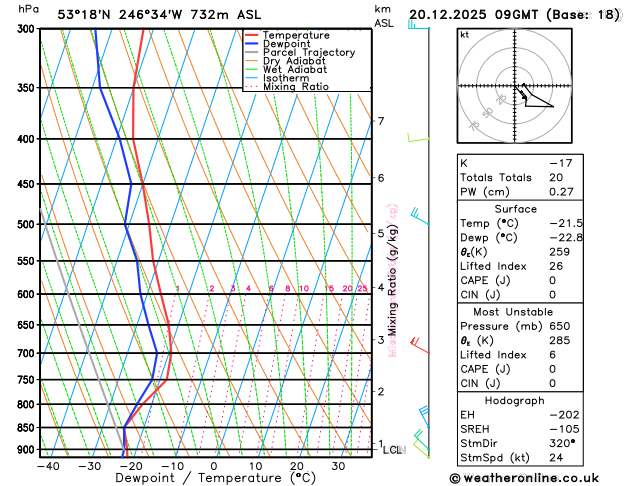Screen dimensions: 629x486
Task: Click the 'Wet Adiabat' legend label
Action: (x=295, y=69)
